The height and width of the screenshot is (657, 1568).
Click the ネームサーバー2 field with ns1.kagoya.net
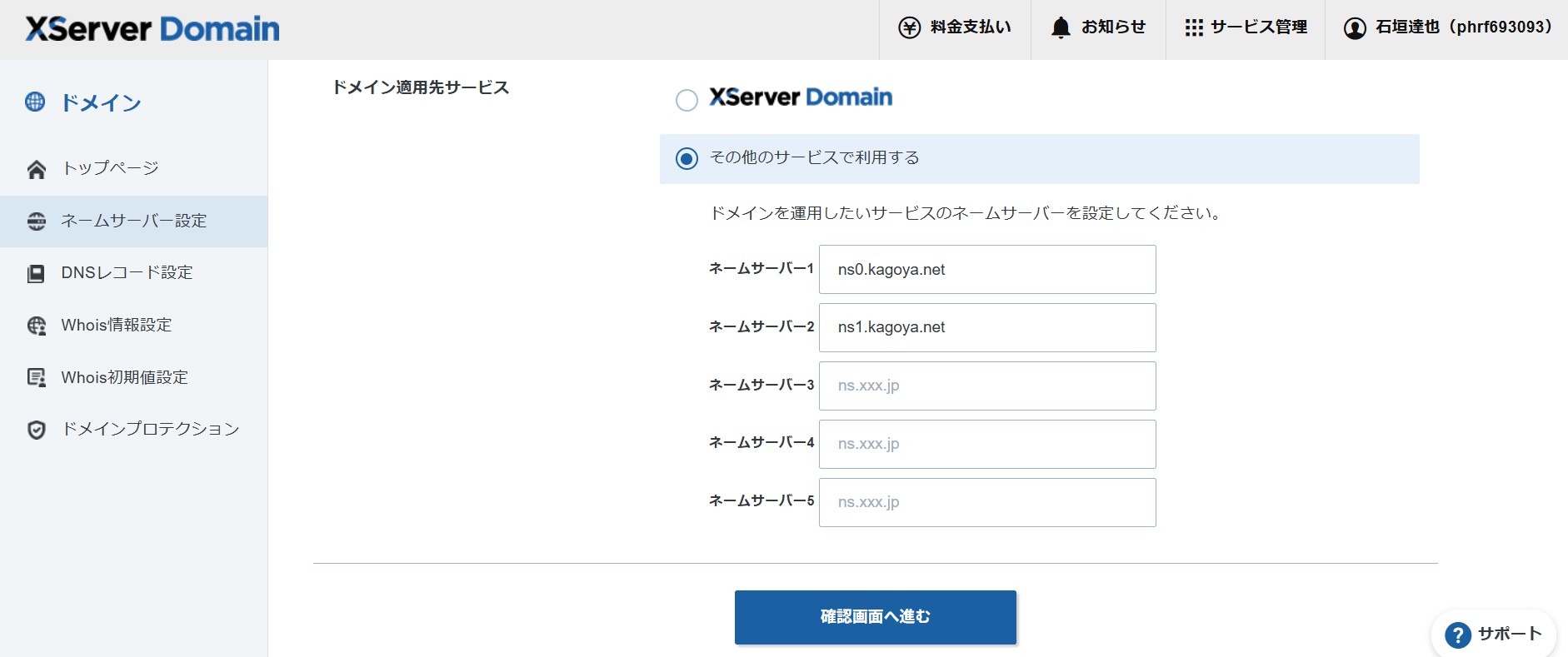(987, 327)
